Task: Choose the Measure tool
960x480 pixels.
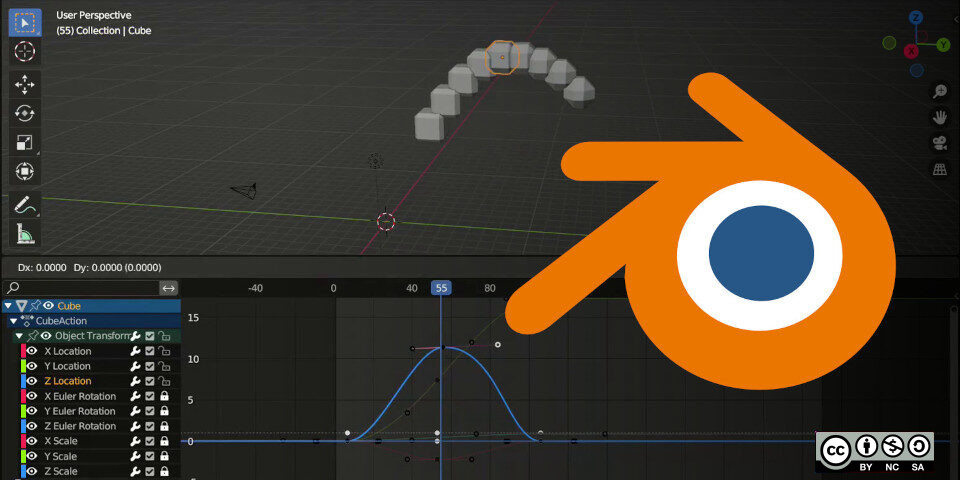Action: [x=25, y=235]
